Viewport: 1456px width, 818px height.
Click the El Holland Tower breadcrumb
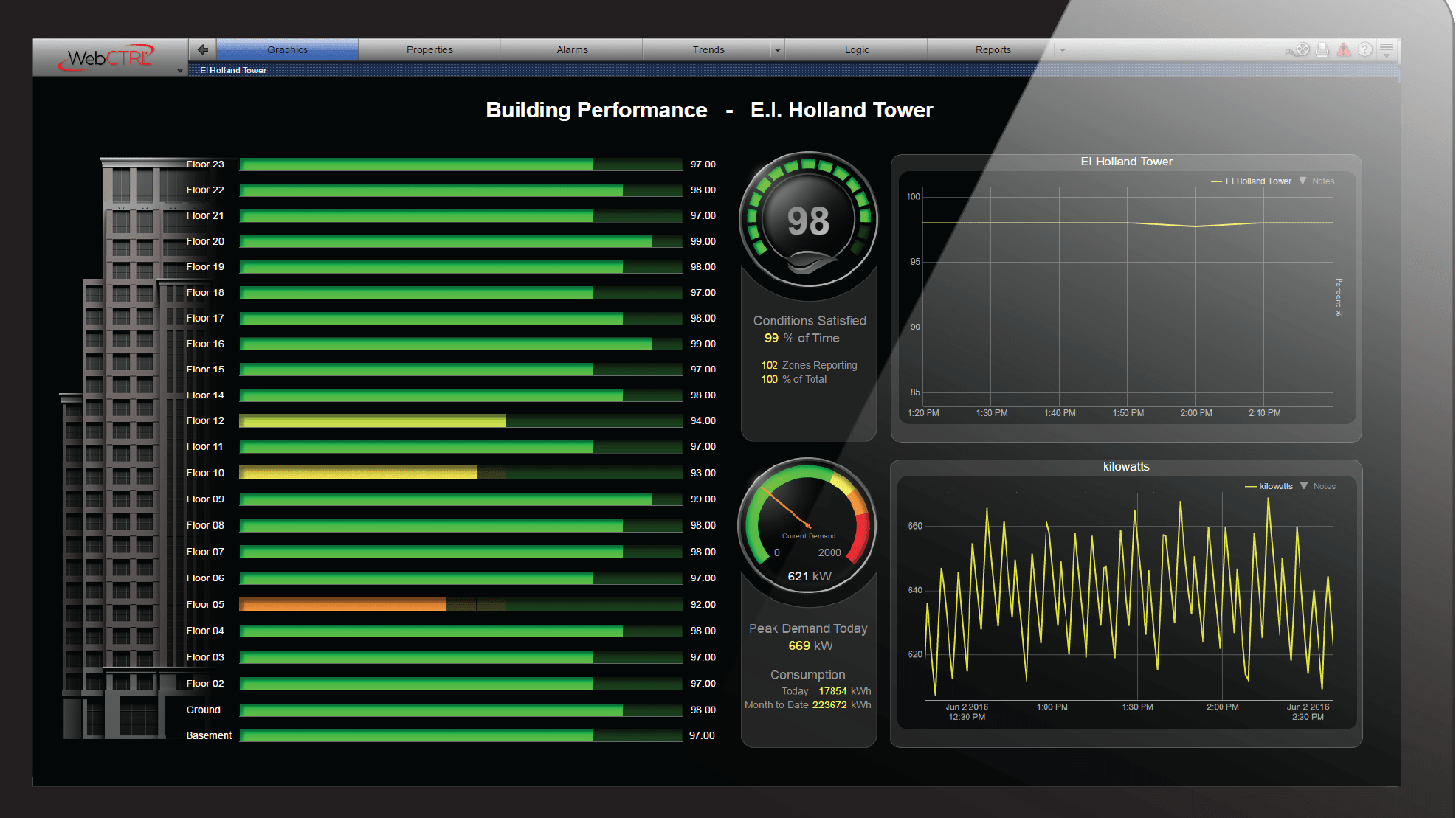(x=233, y=70)
